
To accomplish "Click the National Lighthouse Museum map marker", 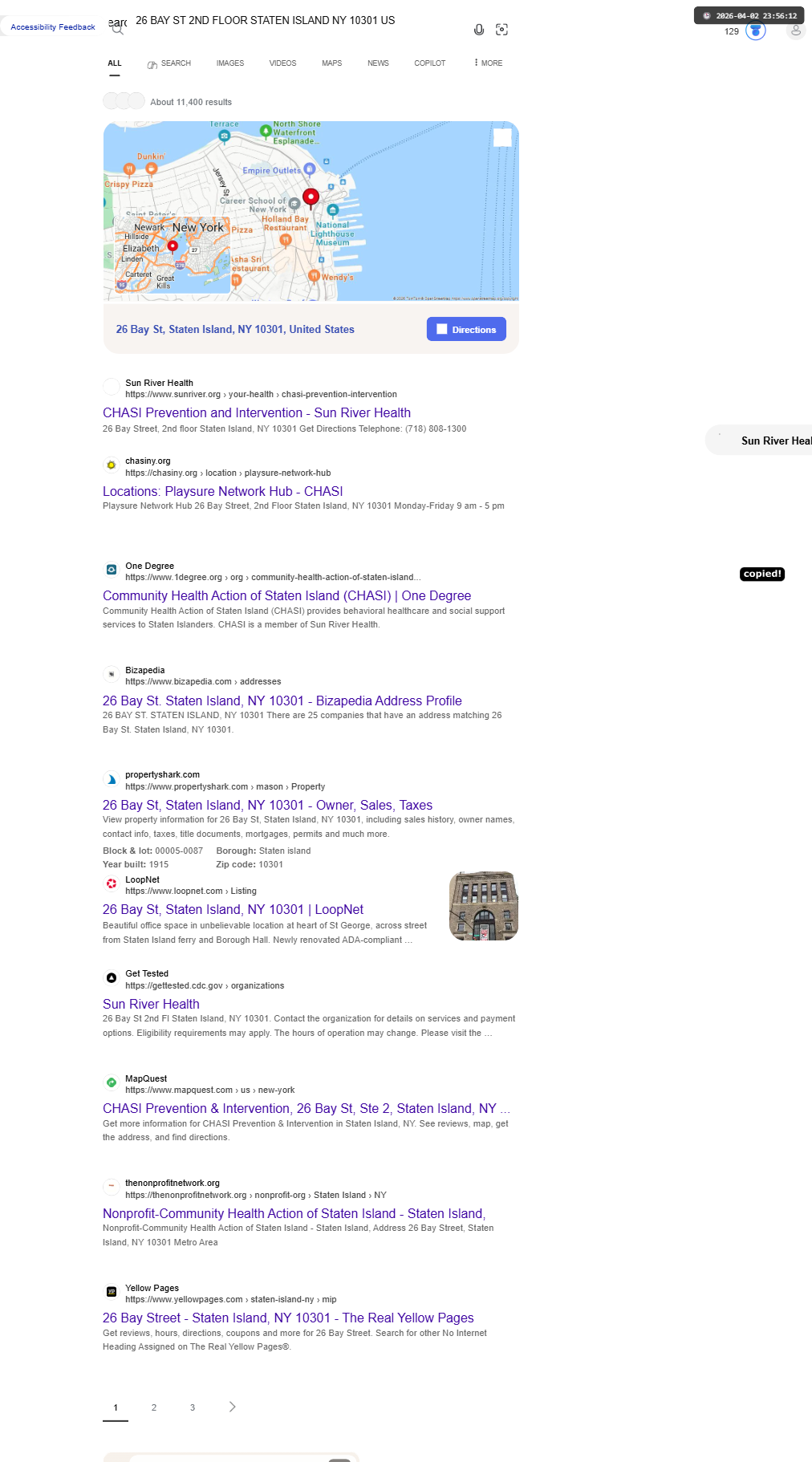I will tap(332, 210).
